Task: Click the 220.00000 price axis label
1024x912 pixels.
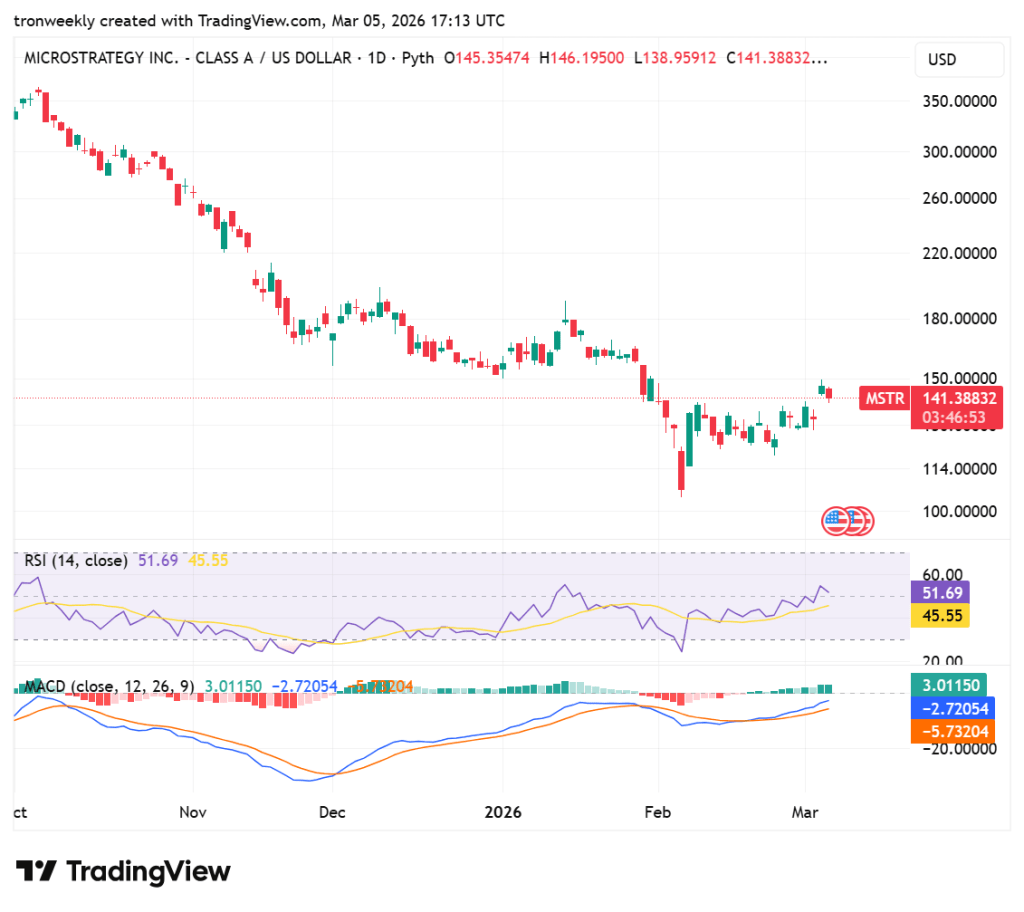Action: (x=959, y=253)
